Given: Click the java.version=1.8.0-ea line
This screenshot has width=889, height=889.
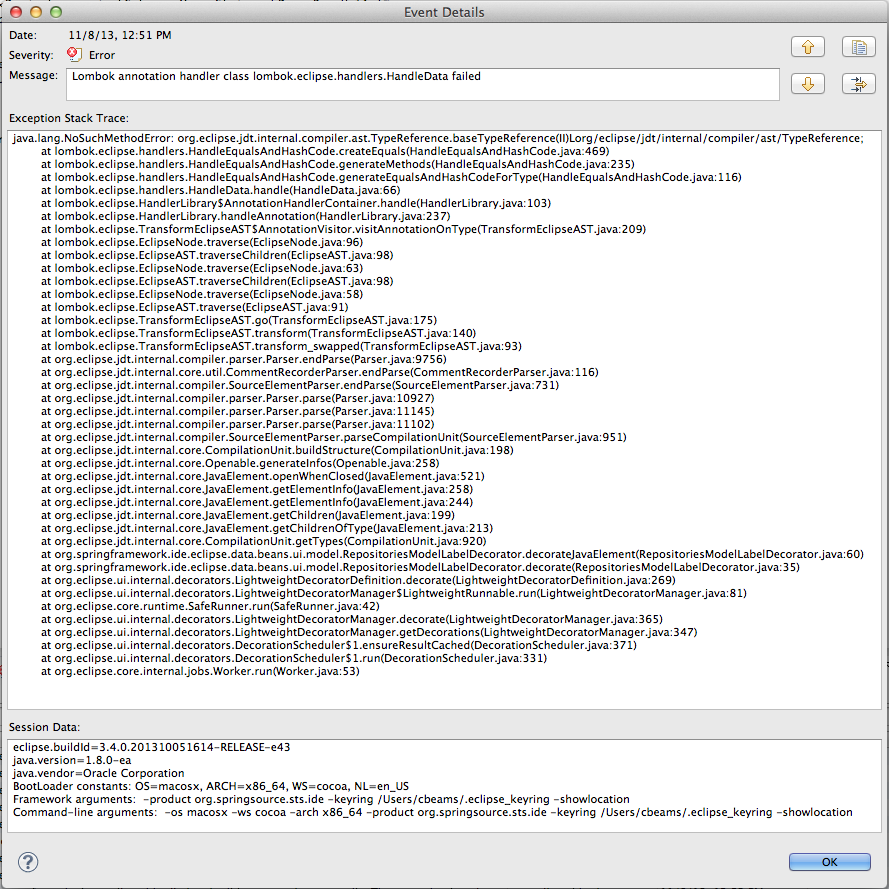Looking at the screenshot, I should [71, 760].
